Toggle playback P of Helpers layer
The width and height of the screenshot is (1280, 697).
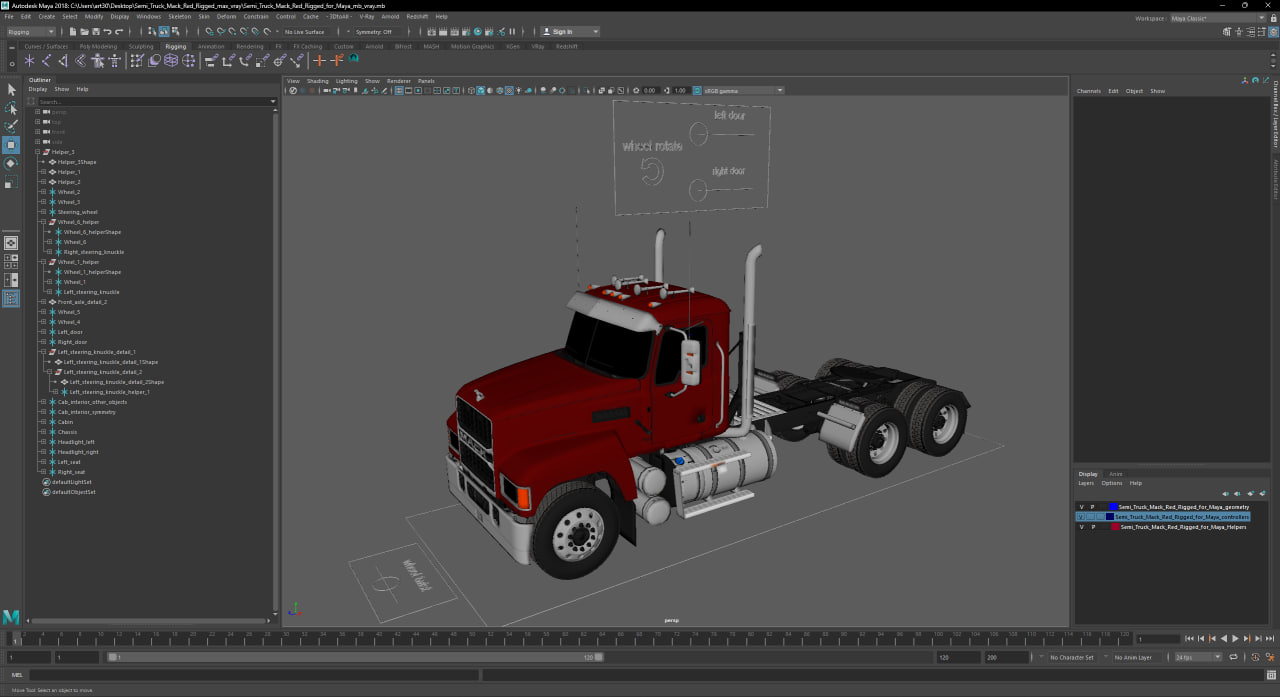click(x=1092, y=527)
